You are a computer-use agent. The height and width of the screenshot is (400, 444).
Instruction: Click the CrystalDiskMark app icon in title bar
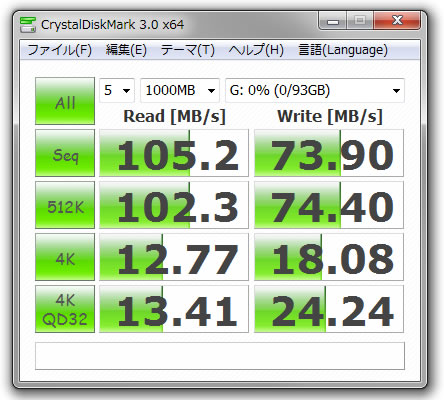click(x=28, y=25)
